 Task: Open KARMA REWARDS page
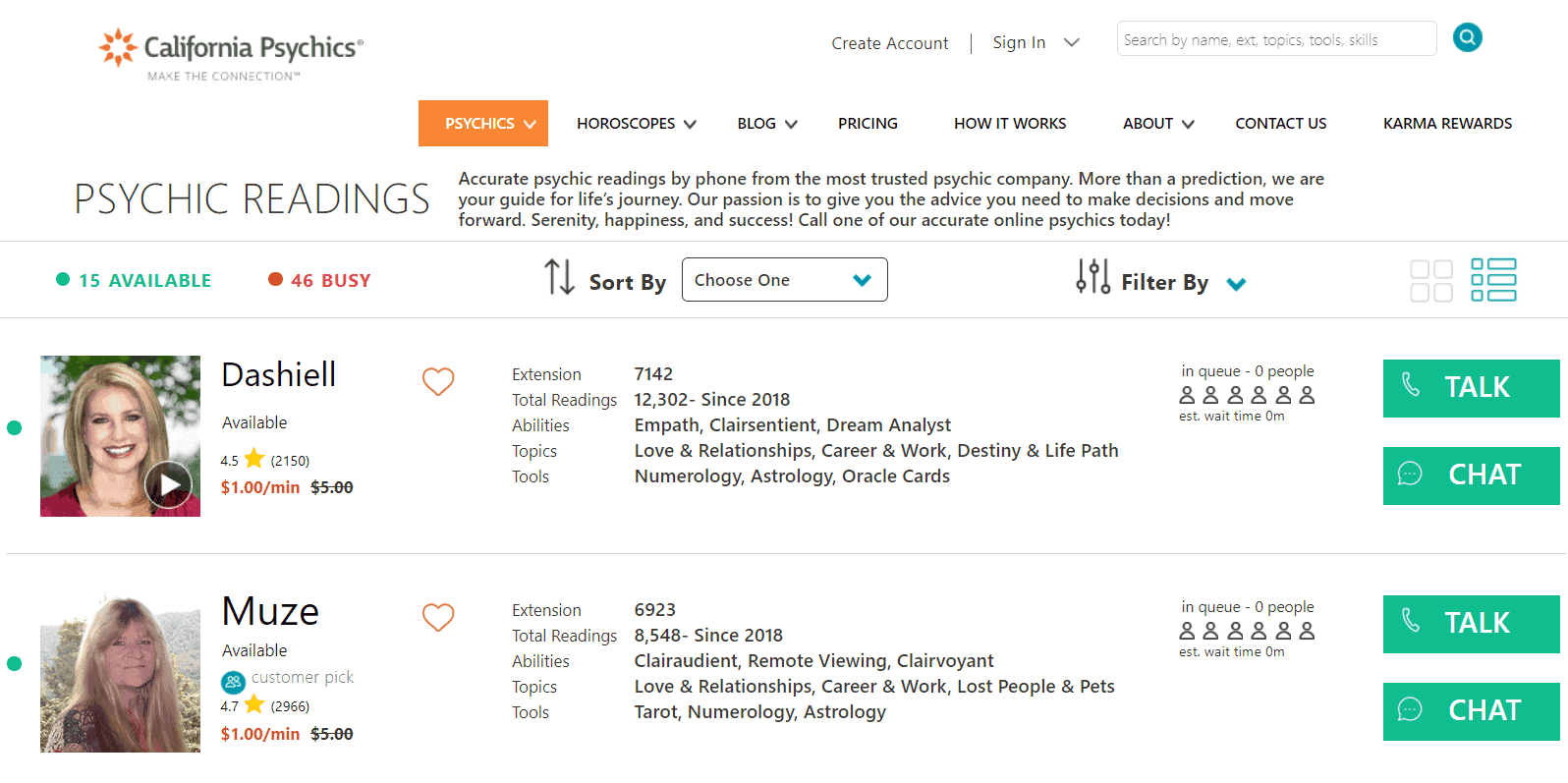(x=1447, y=124)
